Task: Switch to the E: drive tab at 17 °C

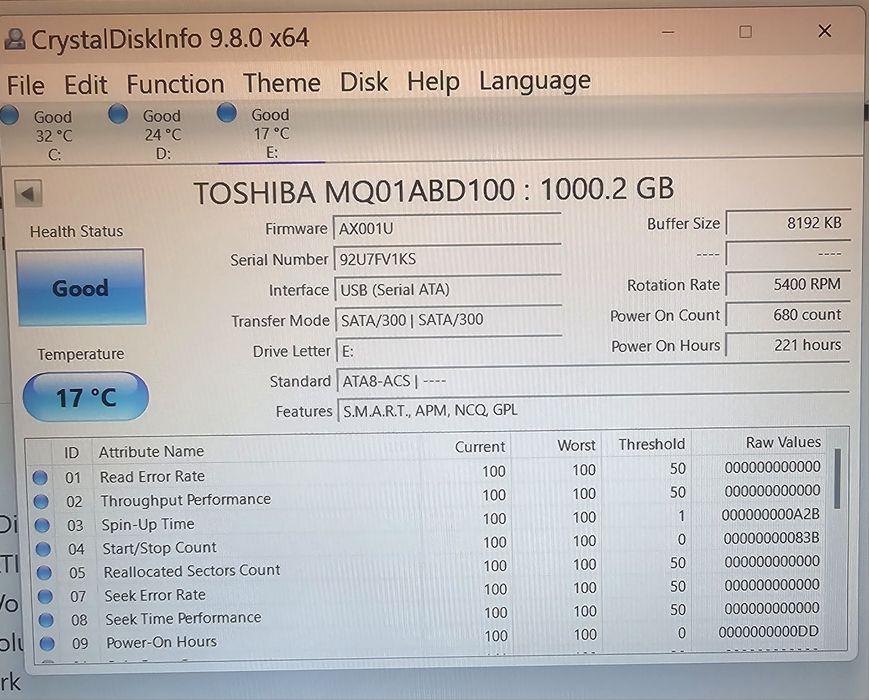Action: (272, 133)
